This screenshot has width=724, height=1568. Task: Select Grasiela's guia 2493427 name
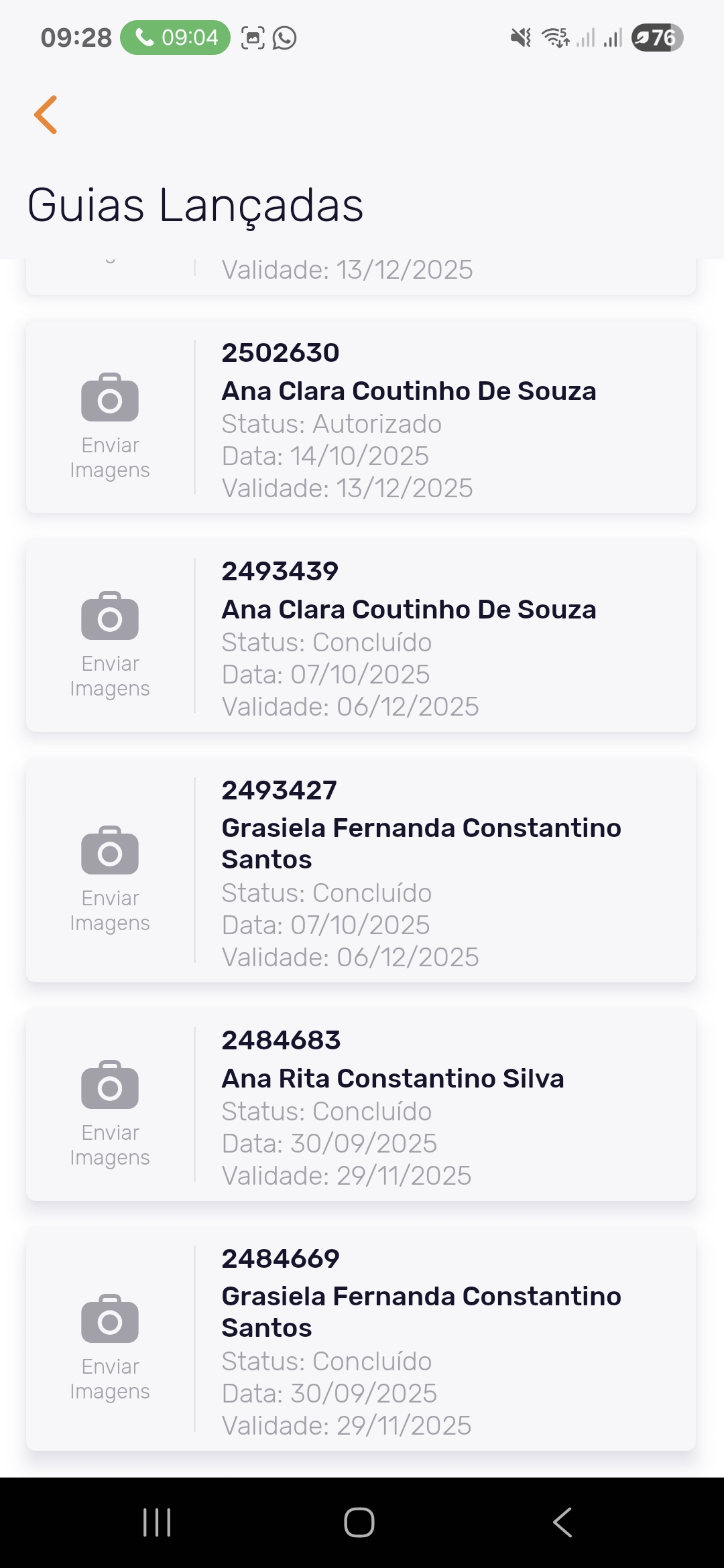pyautogui.click(x=421, y=843)
